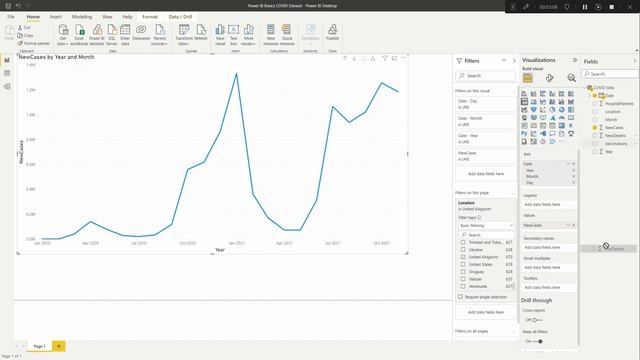640x360 pixels.
Task: Search in Filters pane
Action: [x=485, y=76]
